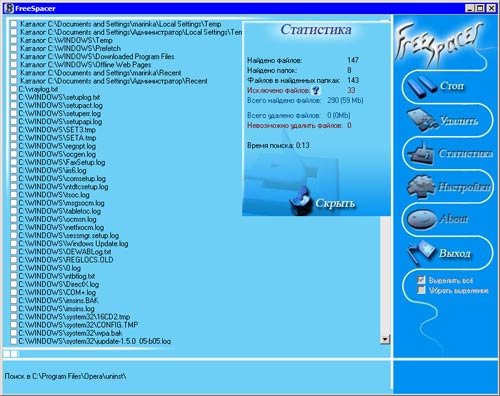Select the C:\WINDOWS\COM+.log entry text
The height and width of the screenshot is (396, 500).
pyautogui.click(x=57, y=292)
